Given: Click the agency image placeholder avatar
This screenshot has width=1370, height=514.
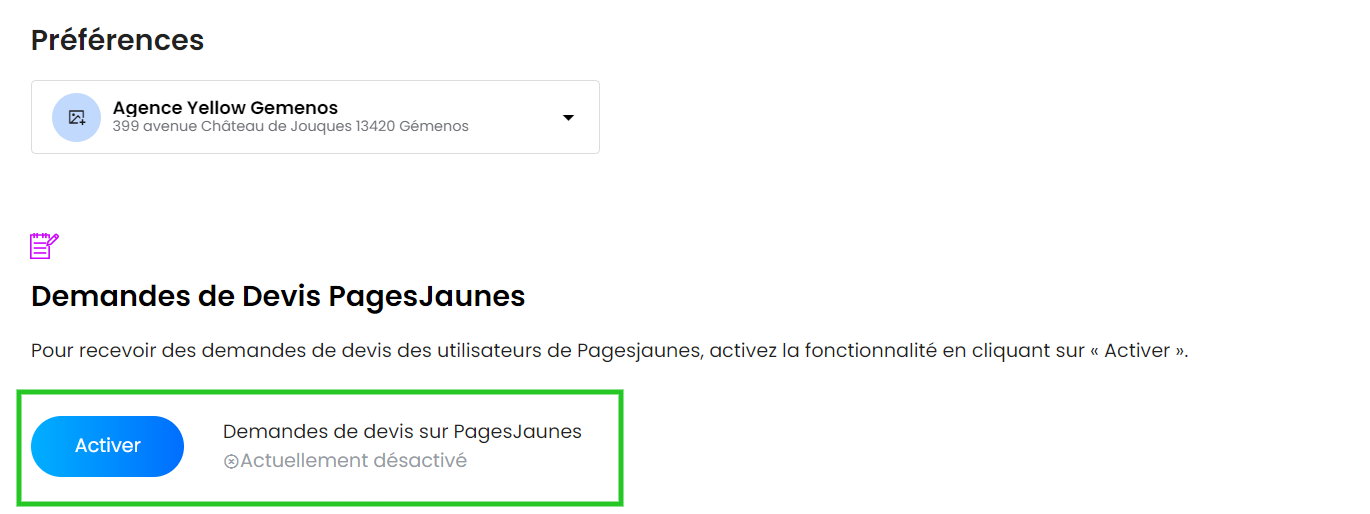Looking at the screenshot, I should 77,117.
